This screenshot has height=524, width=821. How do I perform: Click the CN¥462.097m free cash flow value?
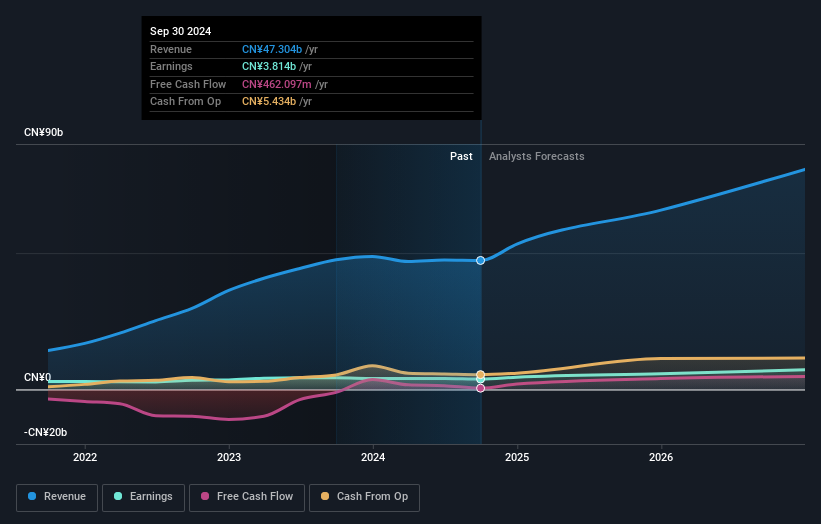276,84
